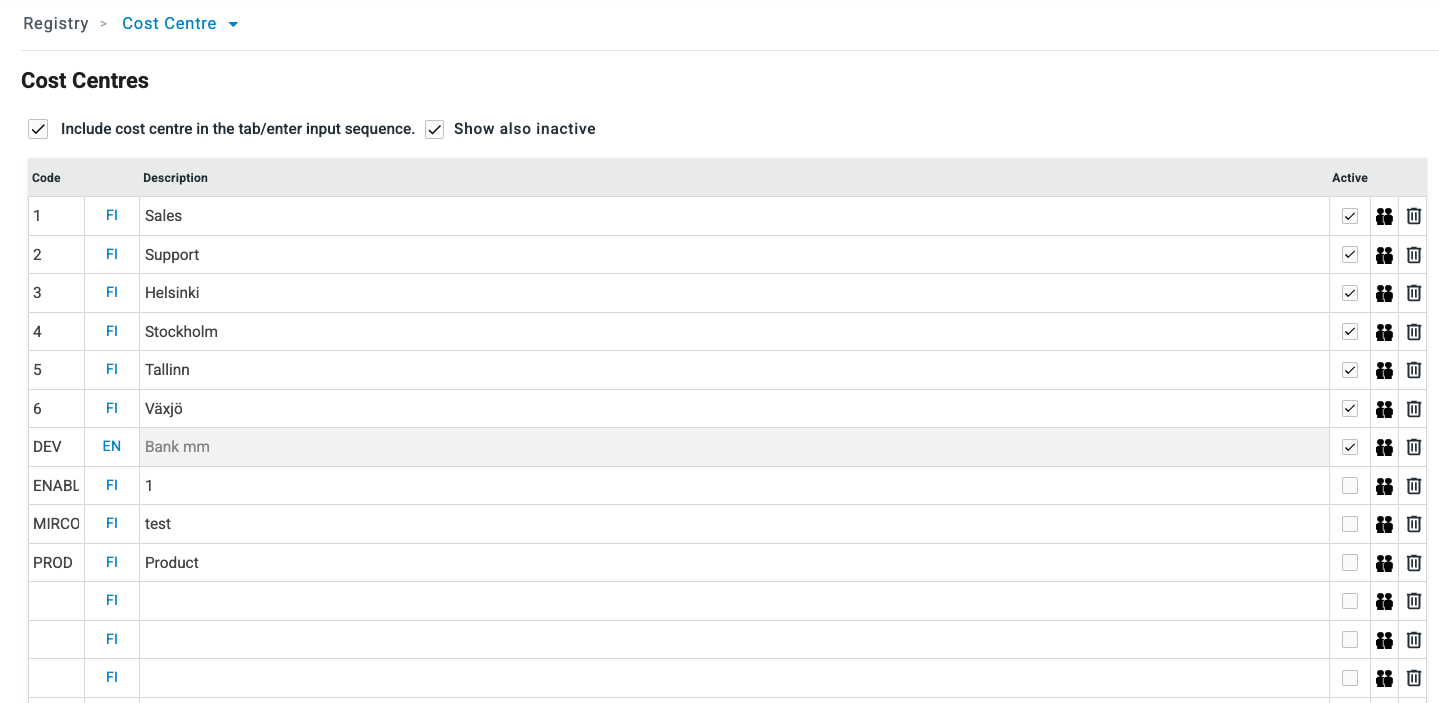Screen dimensions: 1439x703
Task: Click the Helsinki description field
Action: coord(734,293)
